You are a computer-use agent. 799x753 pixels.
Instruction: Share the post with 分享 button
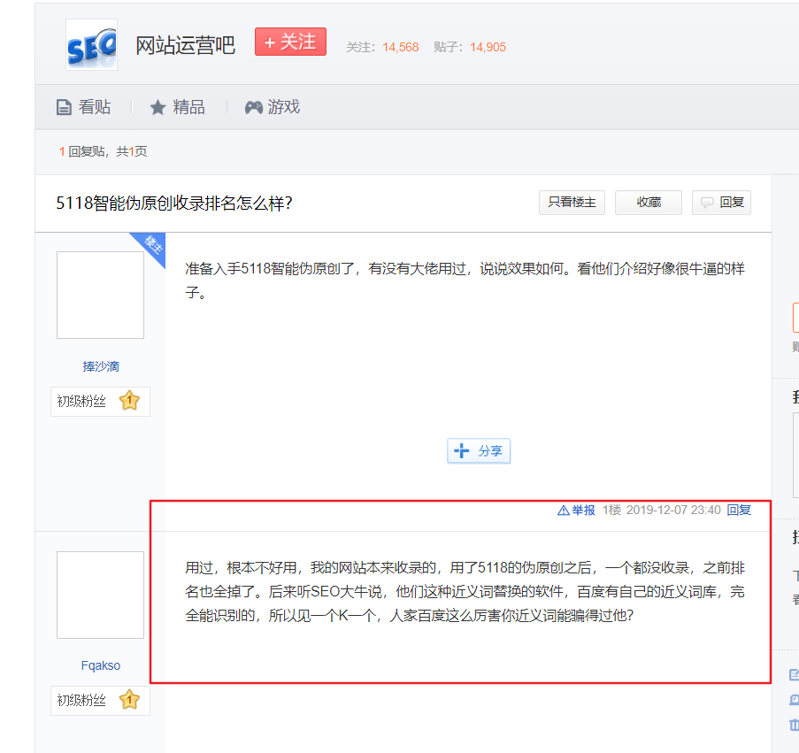[x=479, y=451]
